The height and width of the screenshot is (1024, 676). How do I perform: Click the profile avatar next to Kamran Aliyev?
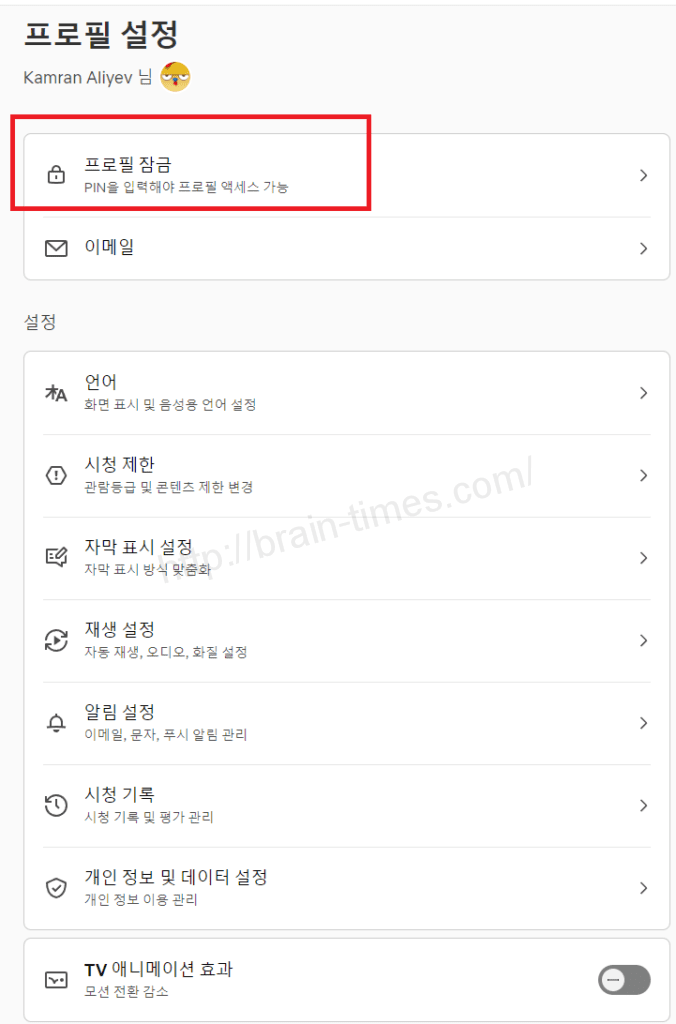click(175, 77)
